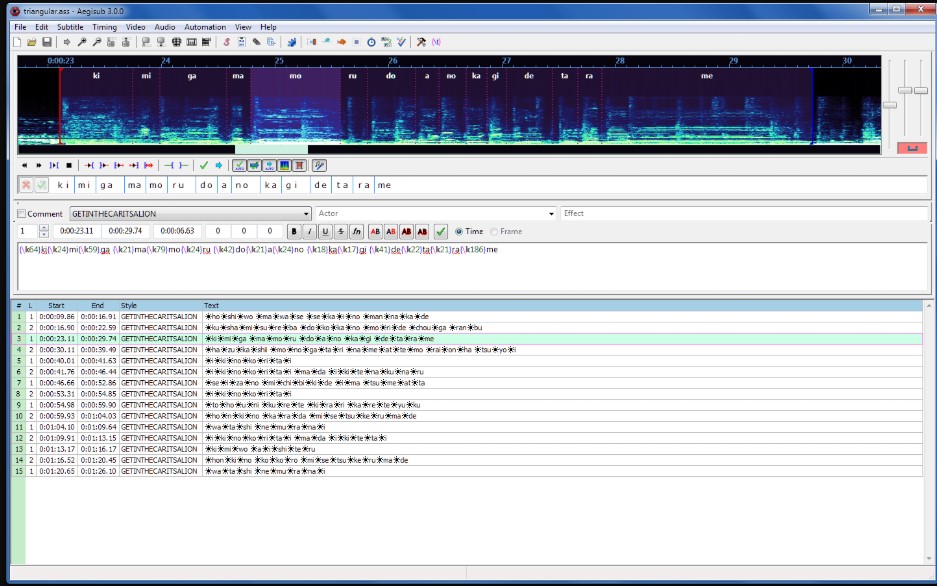Image resolution: width=937 pixels, height=586 pixels.
Task: Adjust the audio horizontal zoom slider
Action: [890, 105]
